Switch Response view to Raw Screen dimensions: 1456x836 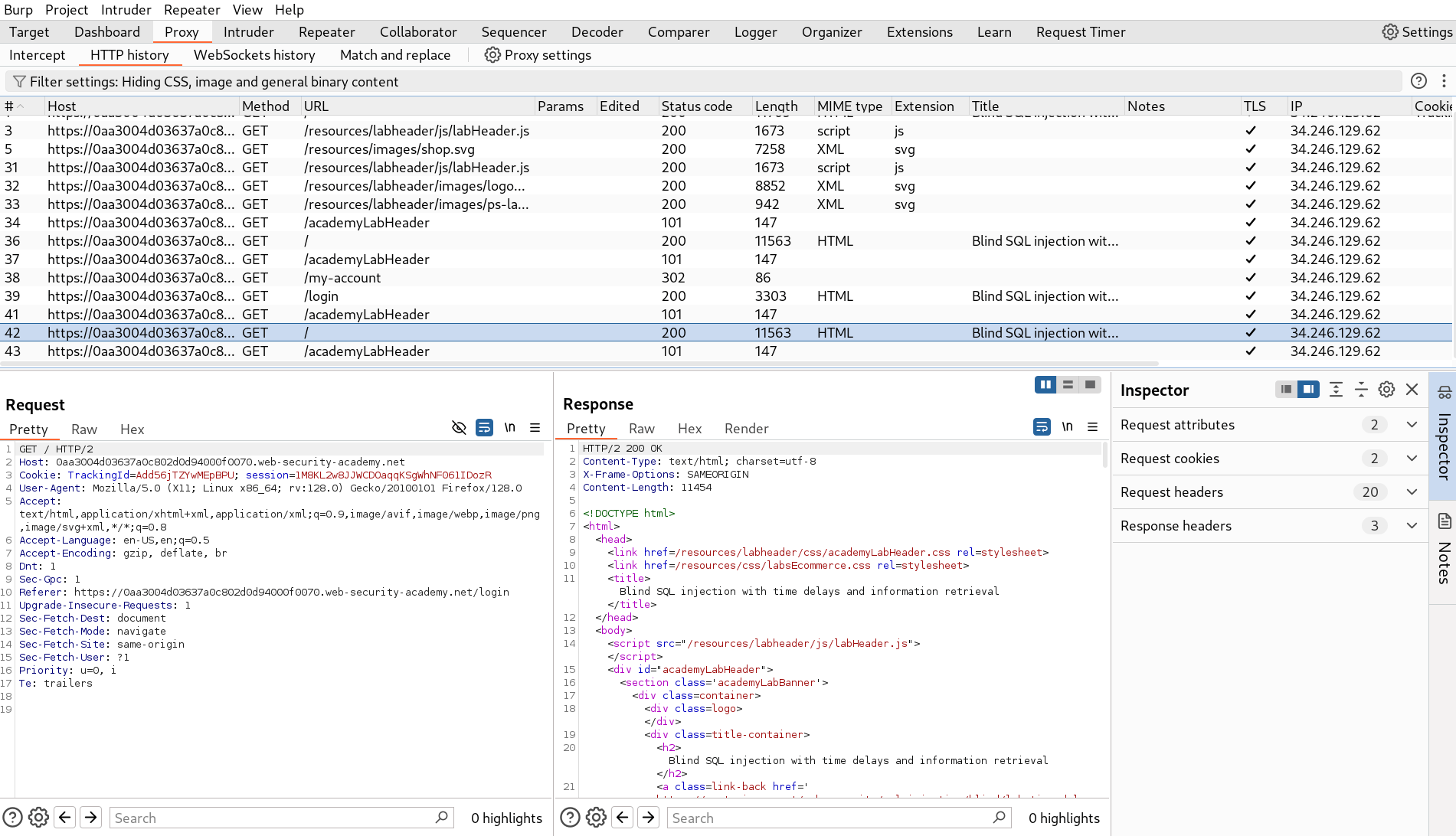642,428
